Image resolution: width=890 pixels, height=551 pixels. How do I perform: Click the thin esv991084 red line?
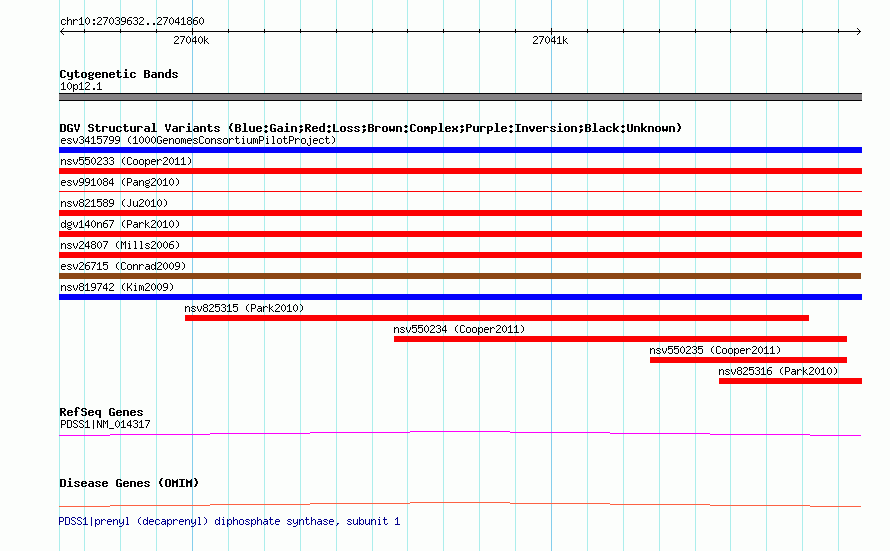tap(460, 192)
